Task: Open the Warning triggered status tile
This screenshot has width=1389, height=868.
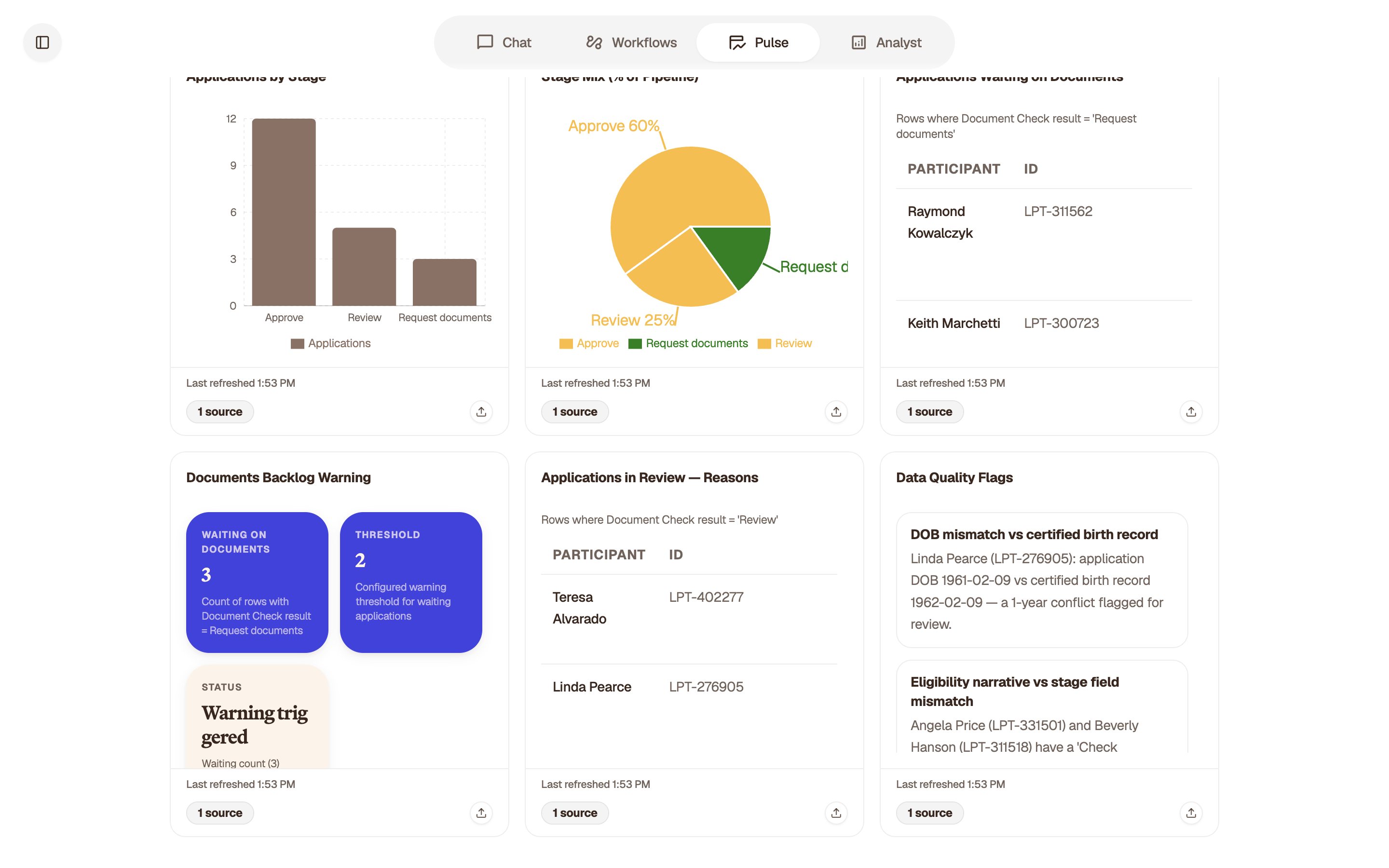Action: click(257, 717)
